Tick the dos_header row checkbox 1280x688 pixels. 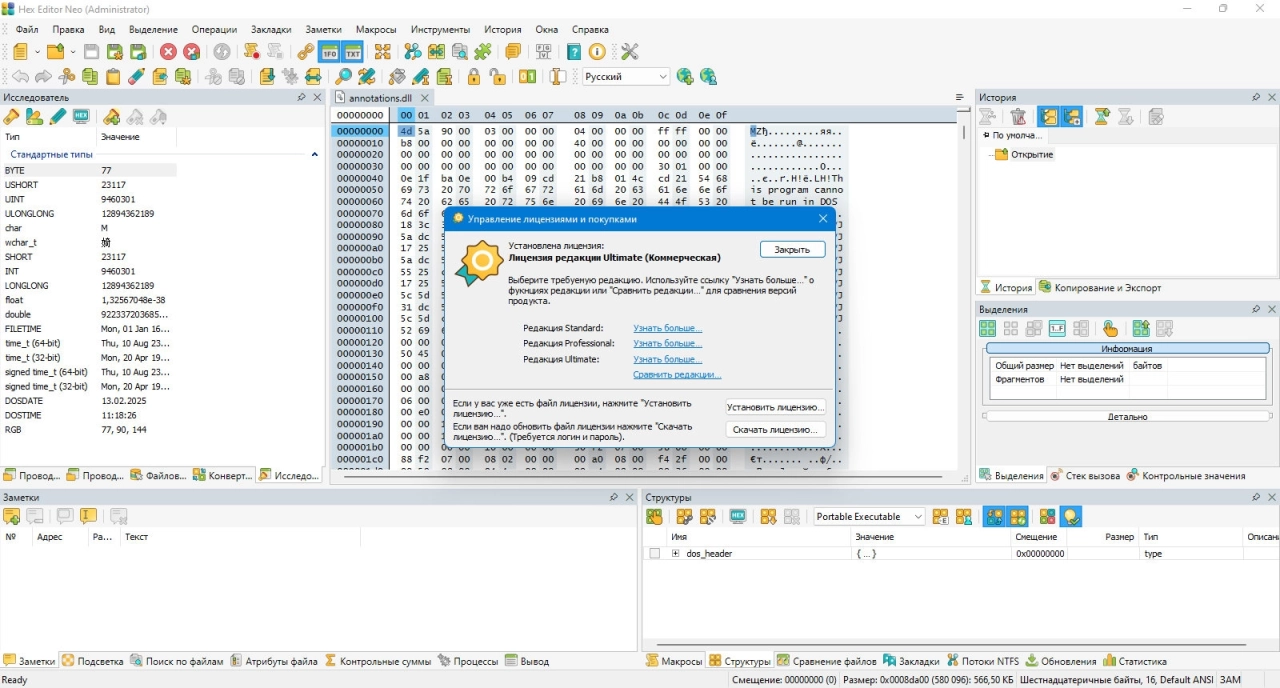coord(655,554)
